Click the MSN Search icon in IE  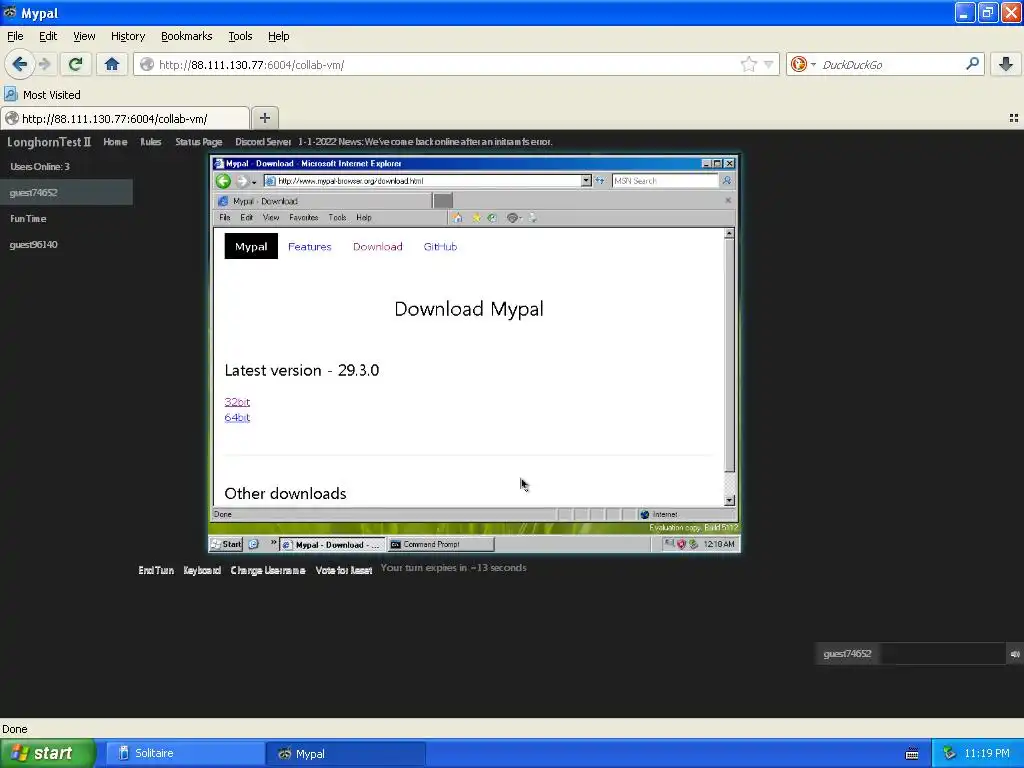coord(727,181)
